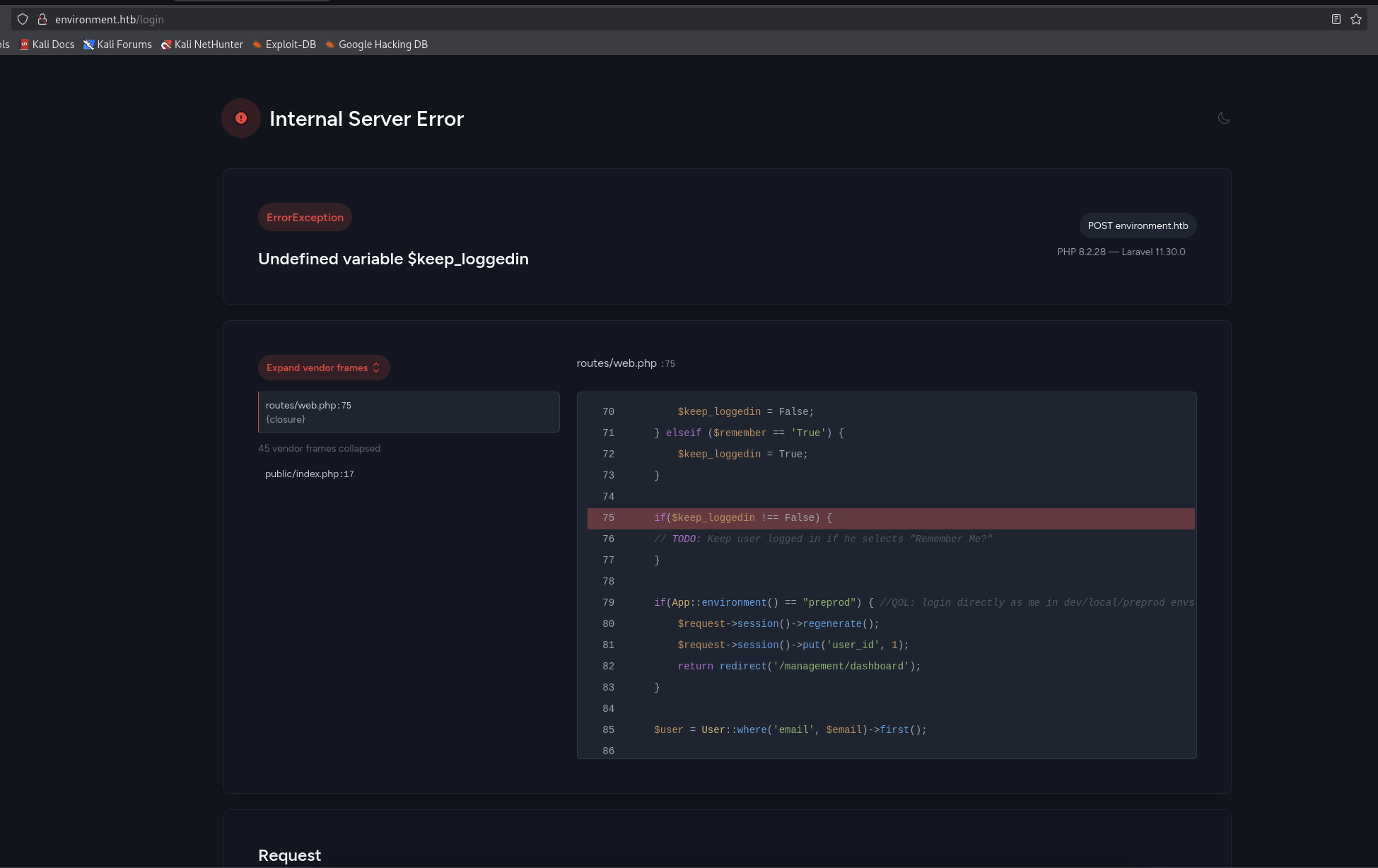Open the Google Hacking DB bookmark

(x=376, y=45)
